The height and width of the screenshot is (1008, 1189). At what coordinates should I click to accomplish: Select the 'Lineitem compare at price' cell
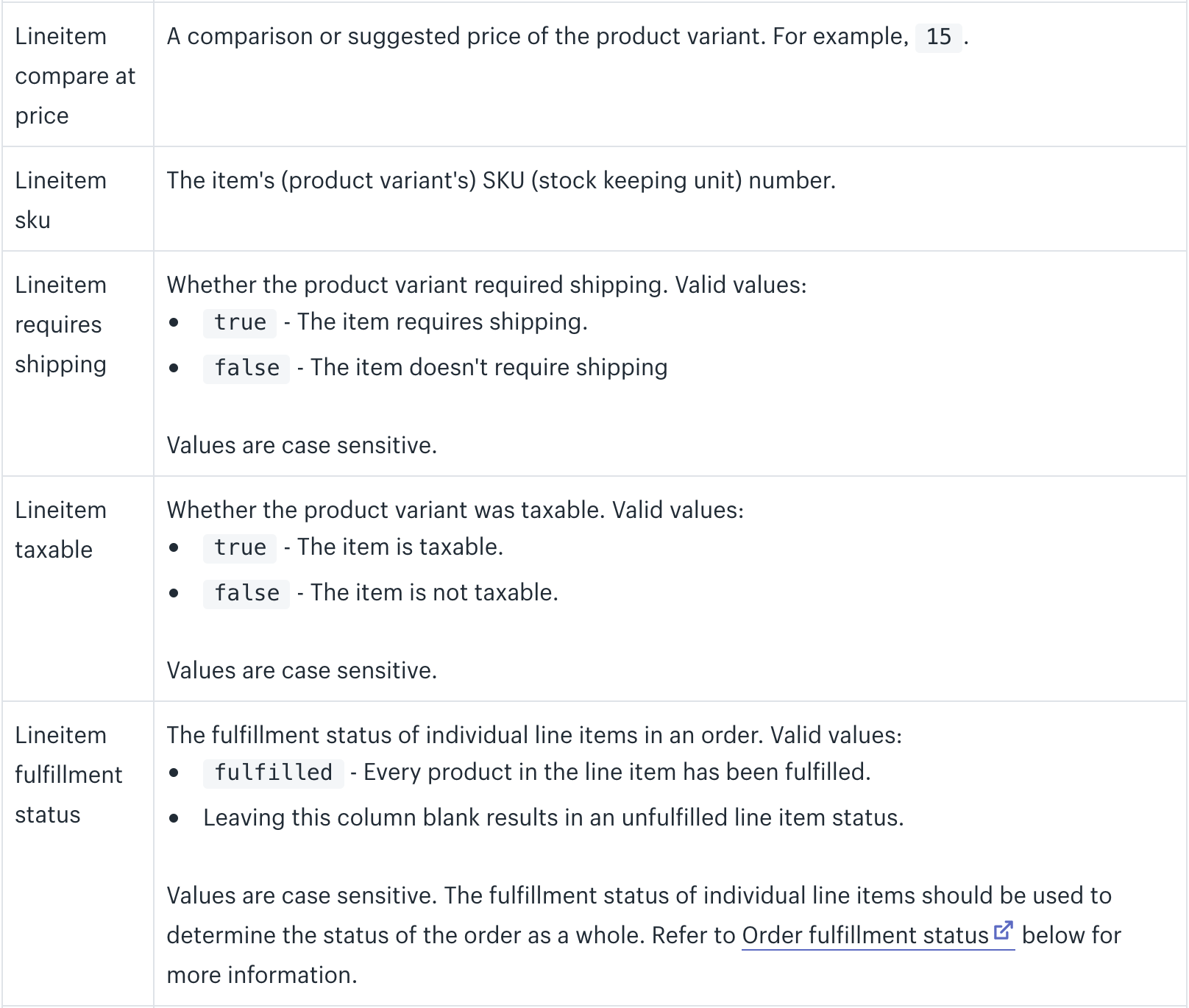(x=77, y=74)
